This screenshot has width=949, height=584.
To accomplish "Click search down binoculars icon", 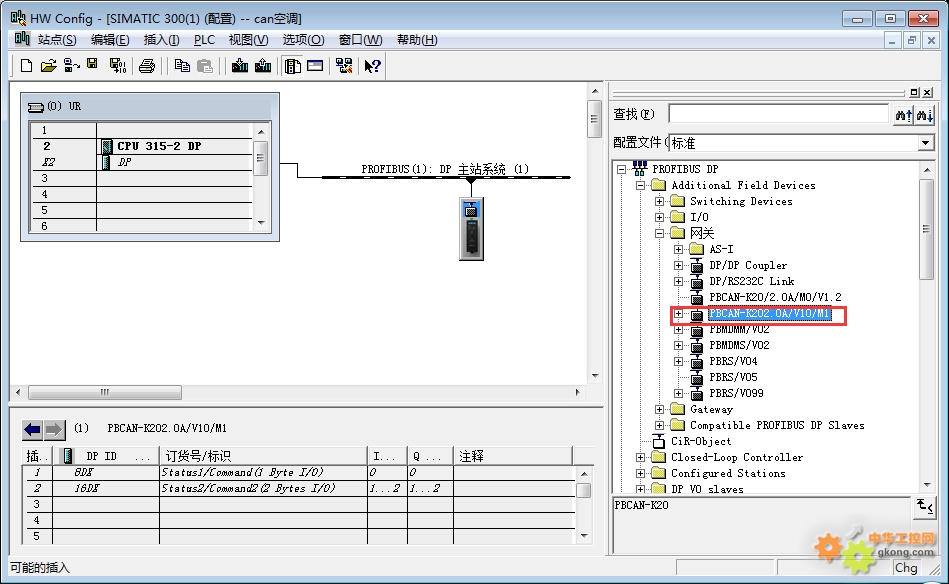I will pyautogui.click(x=924, y=114).
